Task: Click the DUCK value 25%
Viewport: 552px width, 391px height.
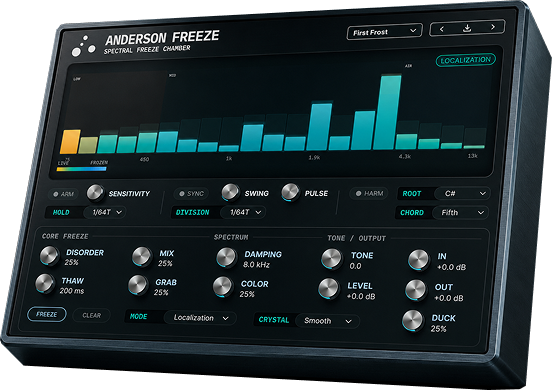Action: [x=439, y=329]
